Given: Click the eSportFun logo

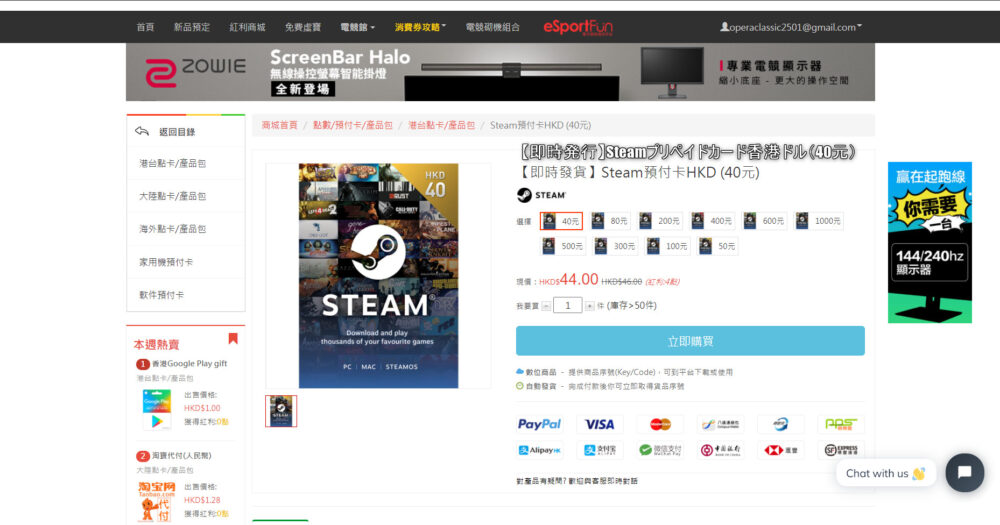Looking at the screenshot, I should pos(578,27).
